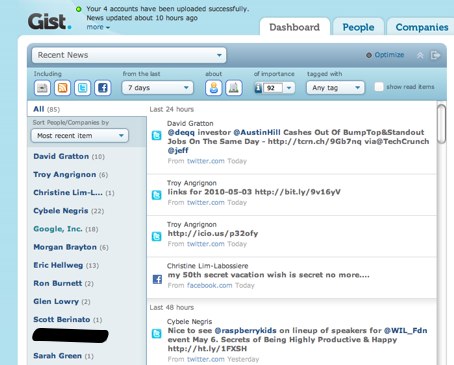454x365 pixels.
Task: Select David Gratton in the people list
Action: click(69, 156)
